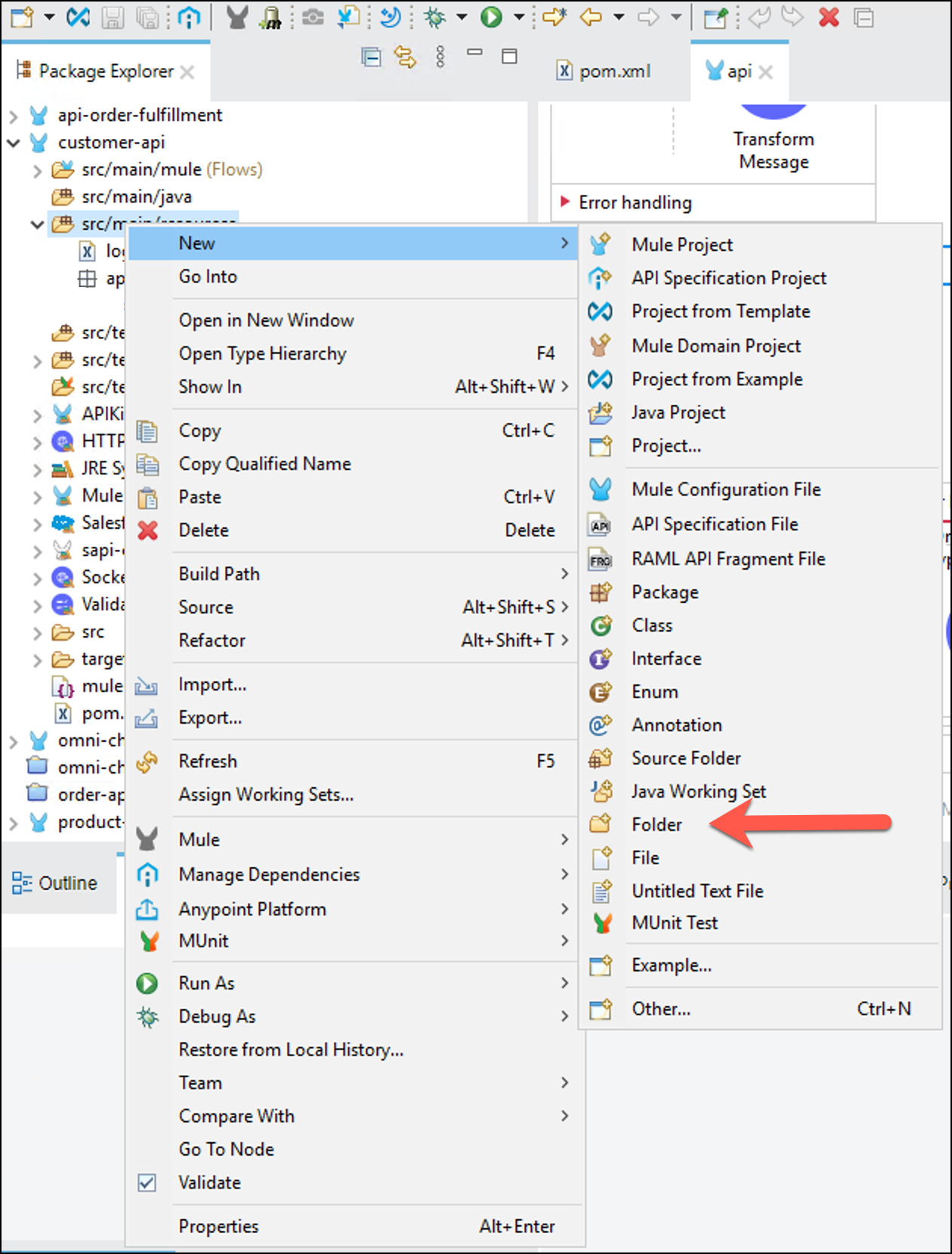Toggle Link with Editor in Package Explorer
This screenshot has height=1254, width=952.
point(405,57)
